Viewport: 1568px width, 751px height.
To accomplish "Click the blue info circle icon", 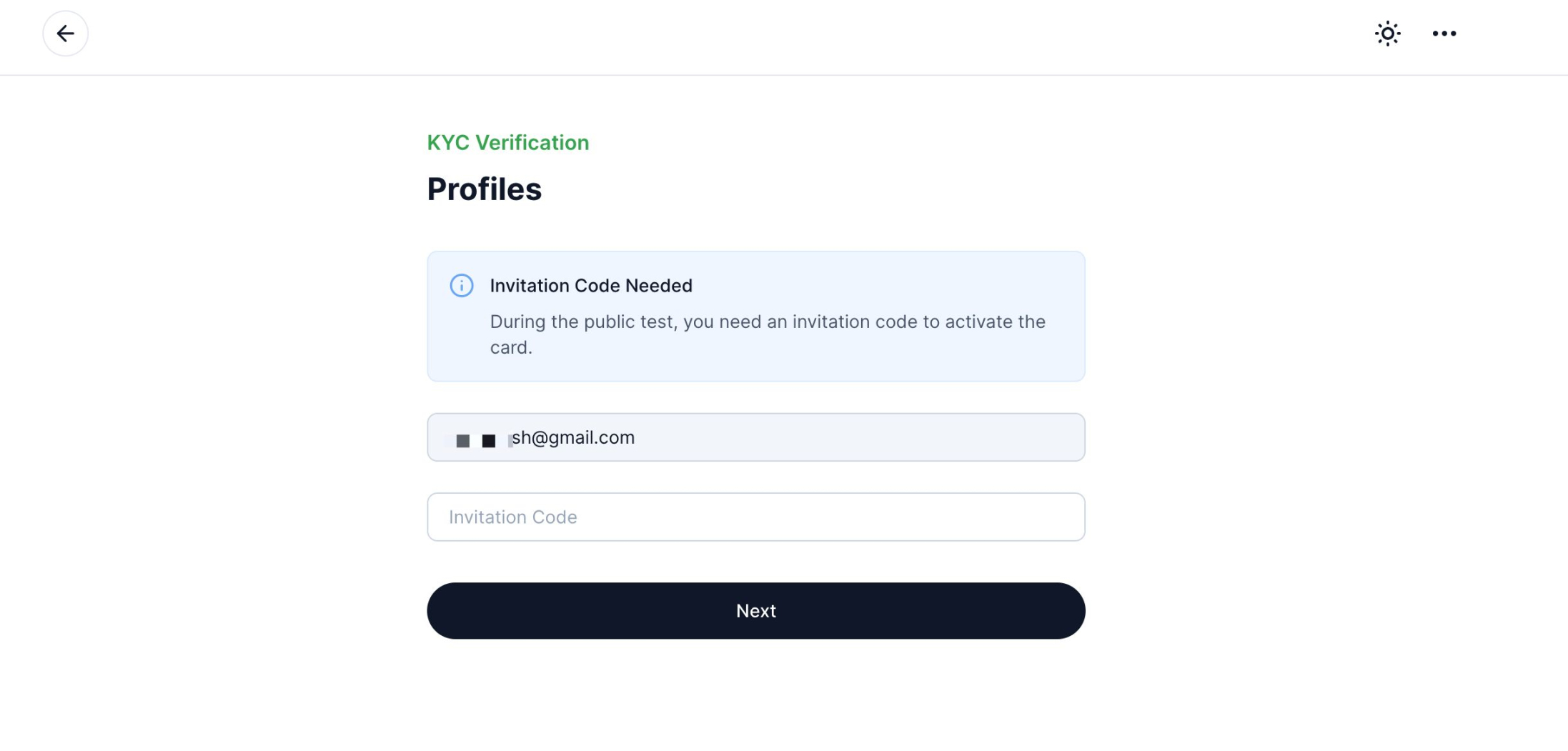I will click(462, 286).
